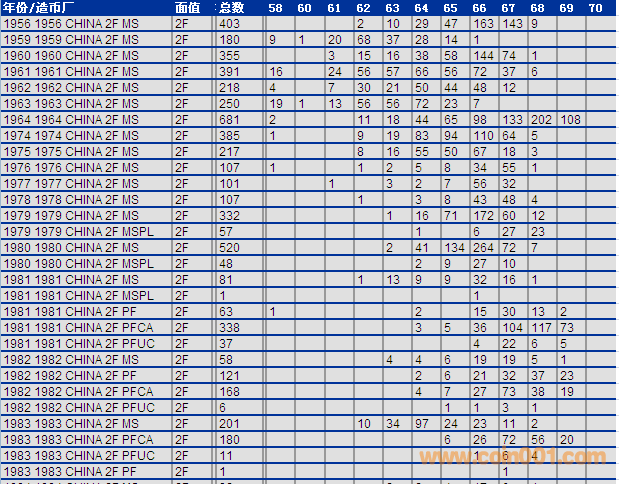Select the grade 65 column header
619x484 pixels.
point(450,7)
